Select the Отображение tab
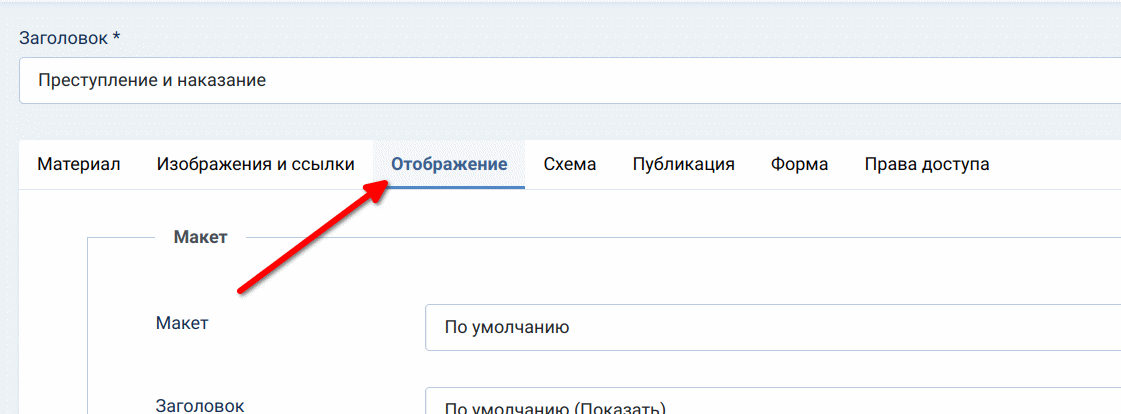Viewport: 1121px width, 414px height. (449, 164)
